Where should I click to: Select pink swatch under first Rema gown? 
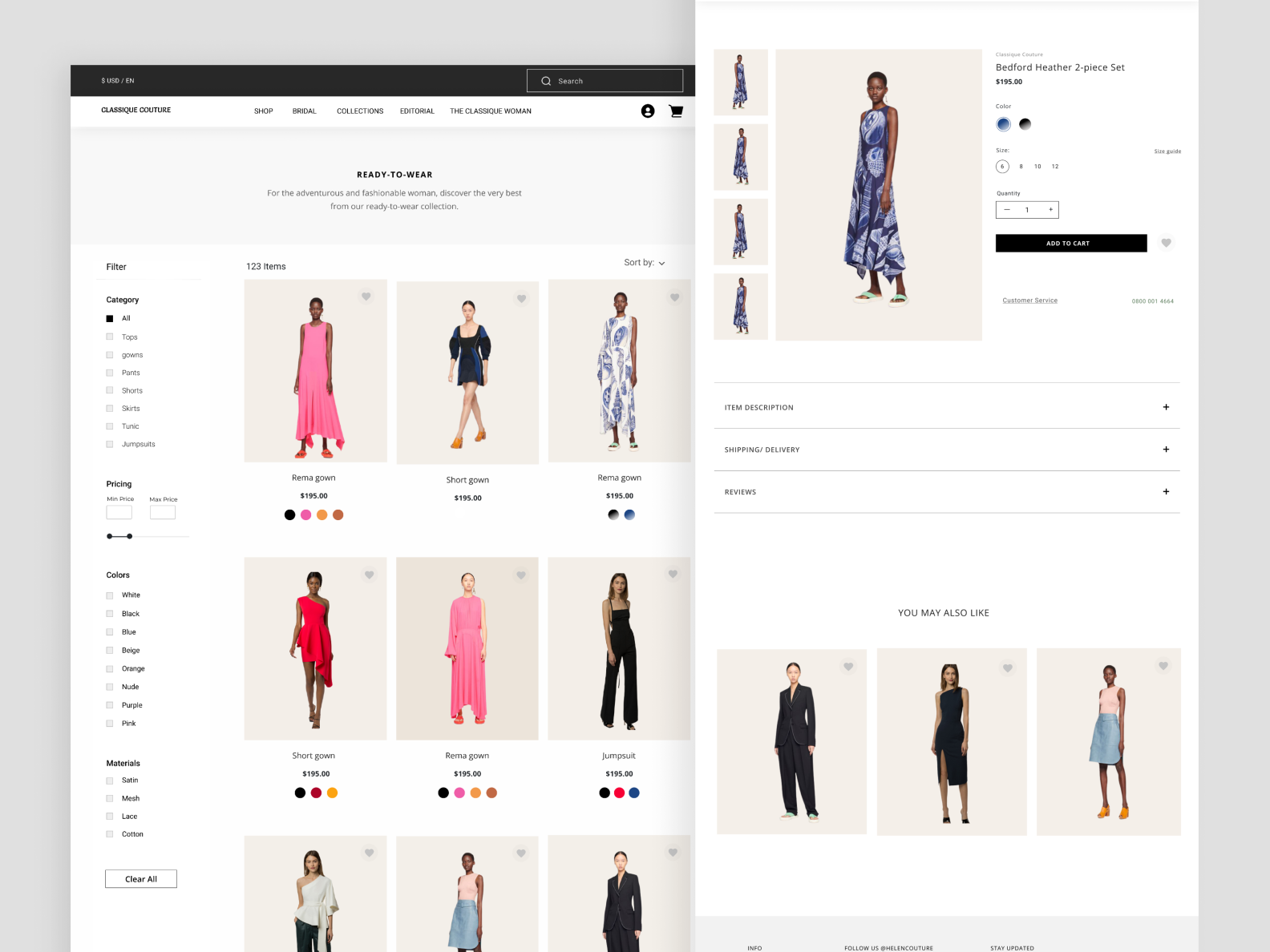(x=305, y=515)
